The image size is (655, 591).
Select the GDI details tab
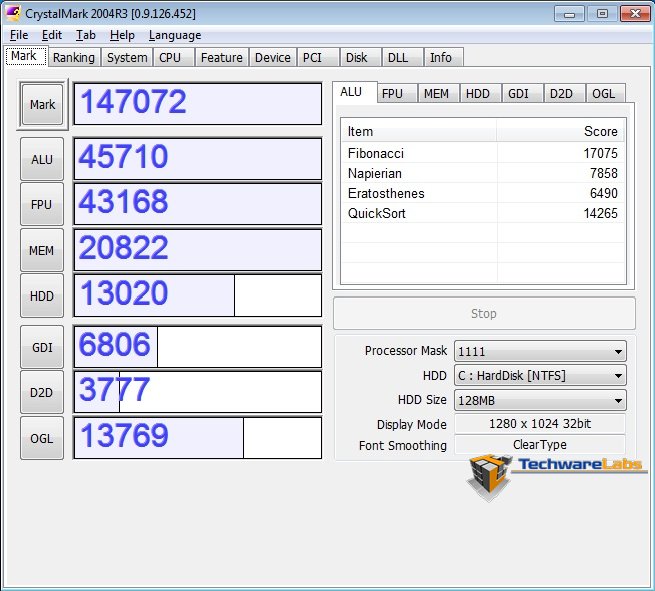pyautogui.click(x=523, y=93)
